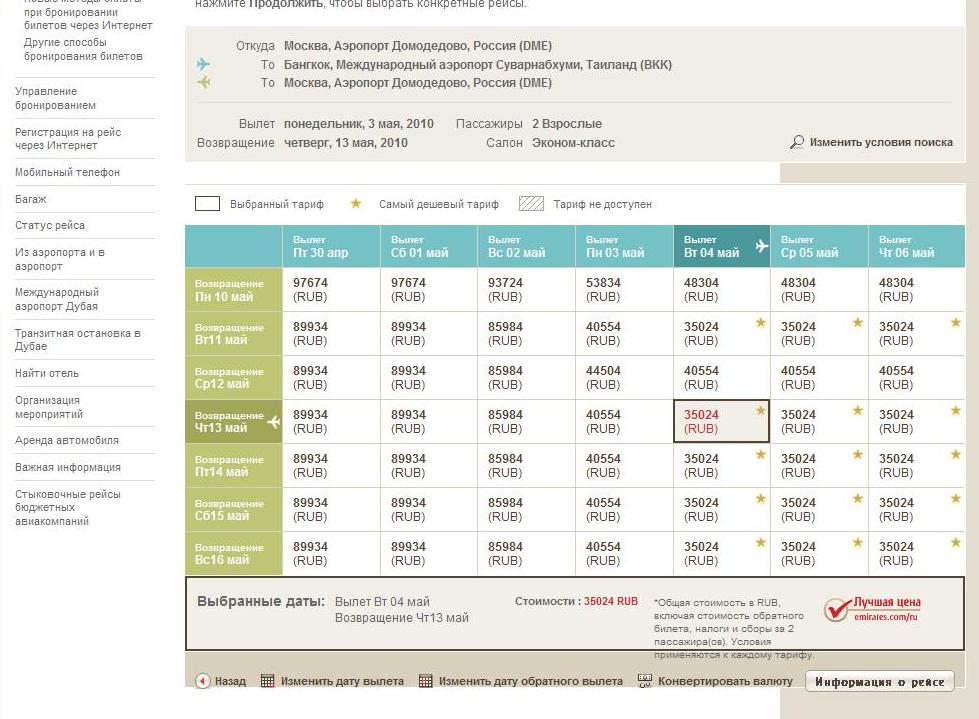Click the plane icon in Чт13 май return row
The height and width of the screenshot is (719, 979).
273,422
